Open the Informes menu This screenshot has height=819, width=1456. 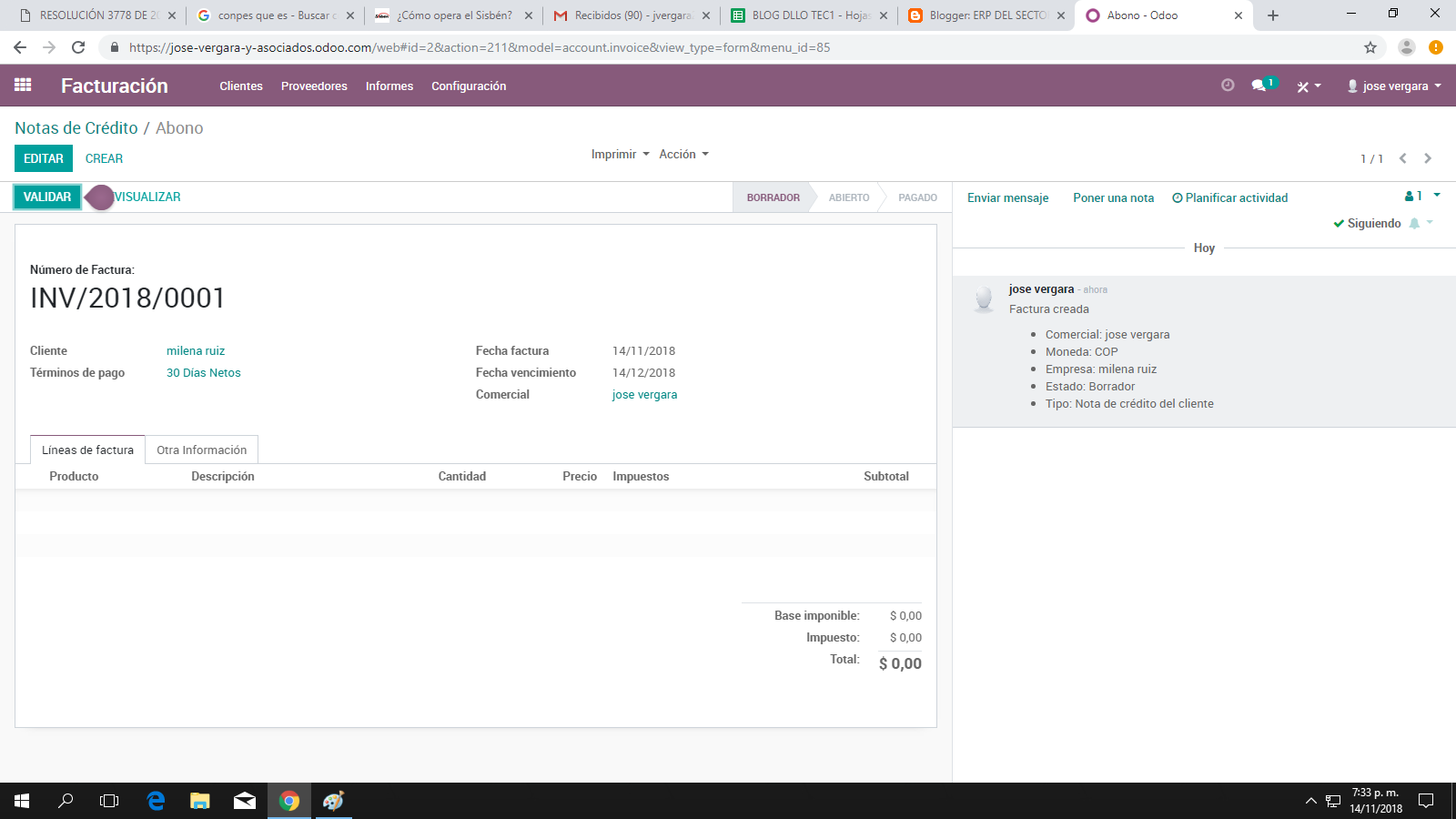coord(389,86)
